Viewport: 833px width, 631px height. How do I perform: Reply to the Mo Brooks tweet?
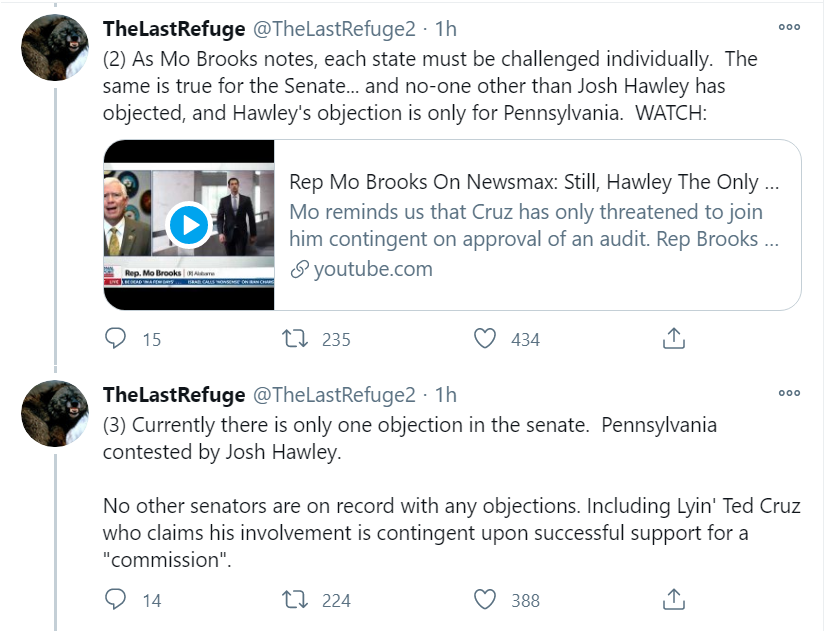click(x=118, y=339)
